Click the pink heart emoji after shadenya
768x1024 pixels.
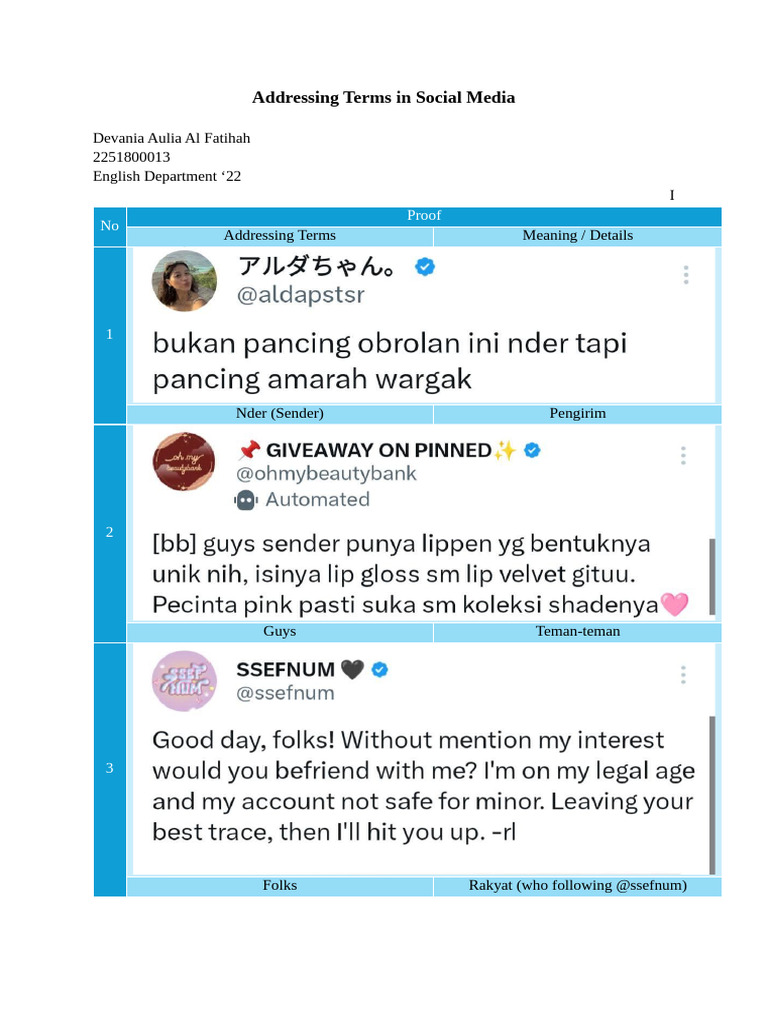point(675,604)
